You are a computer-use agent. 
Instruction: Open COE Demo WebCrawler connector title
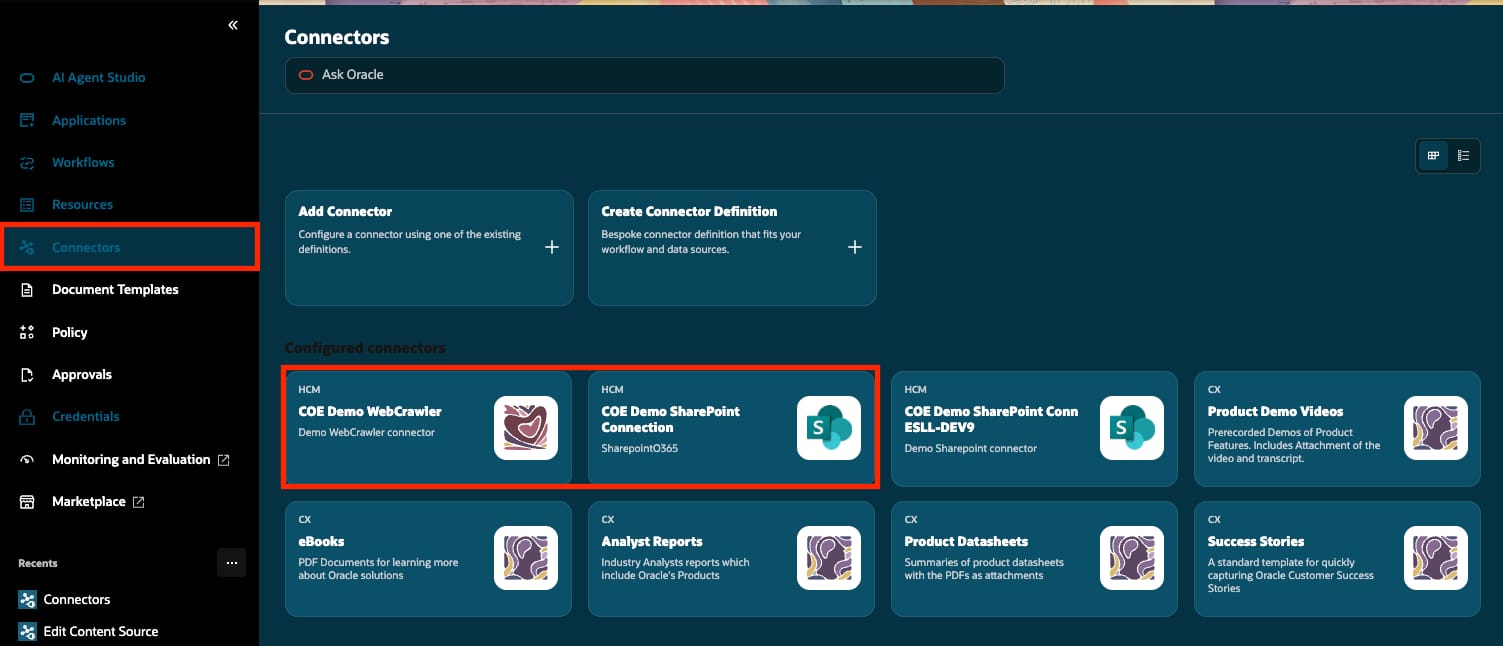pyautogui.click(x=370, y=411)
